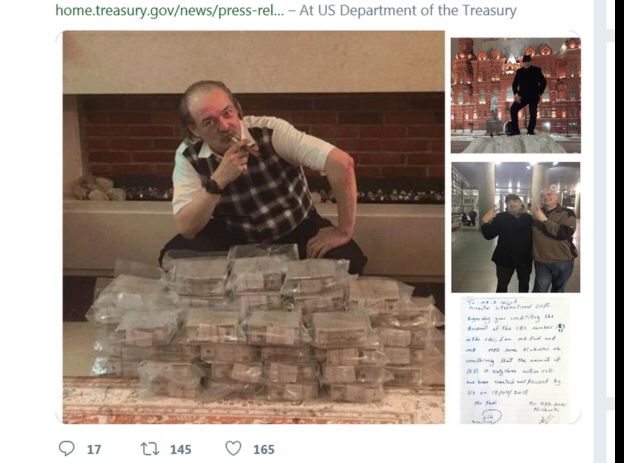This screenshot has height=463, width=624.
Task: Click the man in the striped sweater
Action: (x=555, y=241)
